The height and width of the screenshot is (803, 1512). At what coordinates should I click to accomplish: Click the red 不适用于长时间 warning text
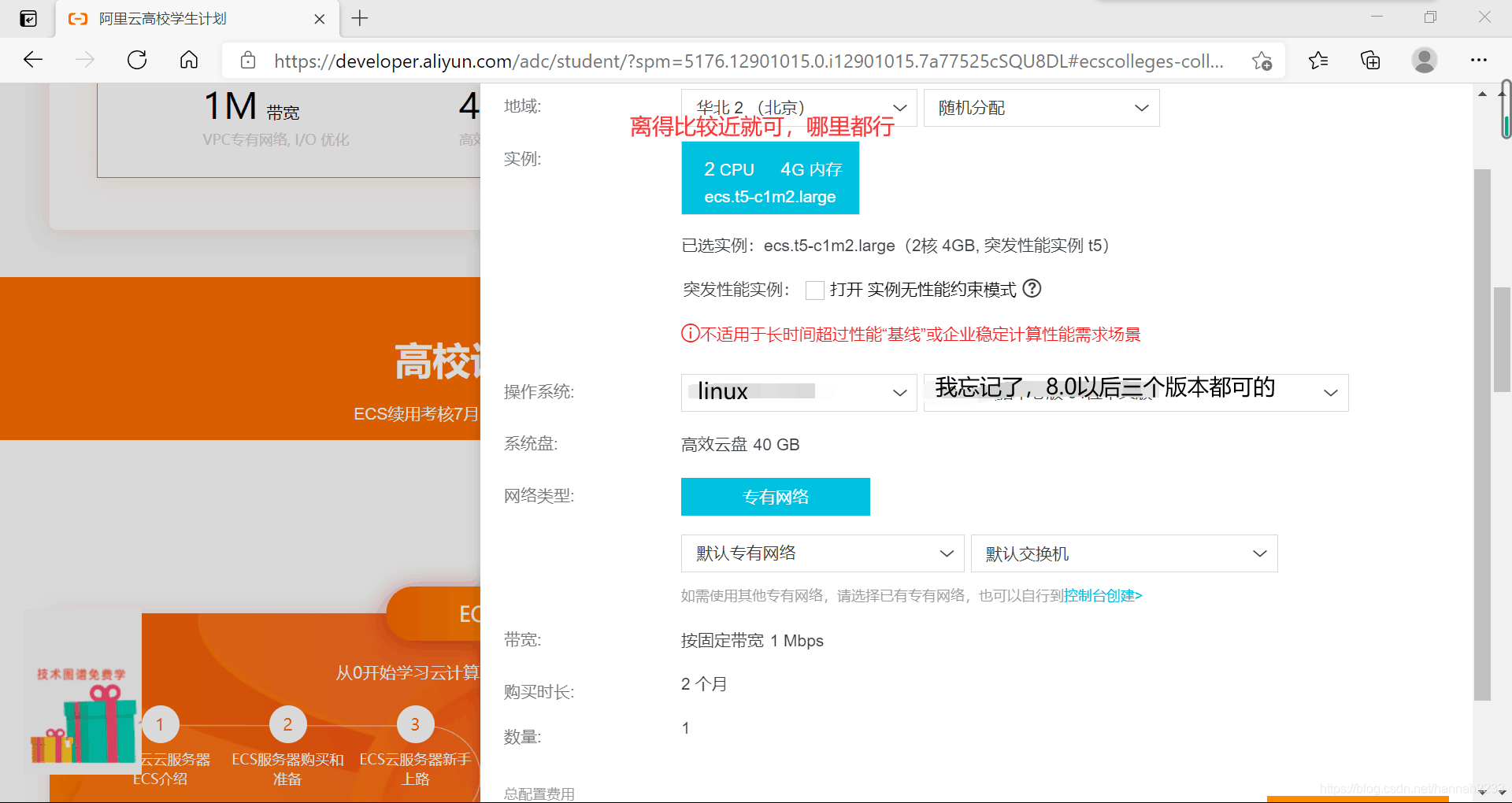pos(911,335)
